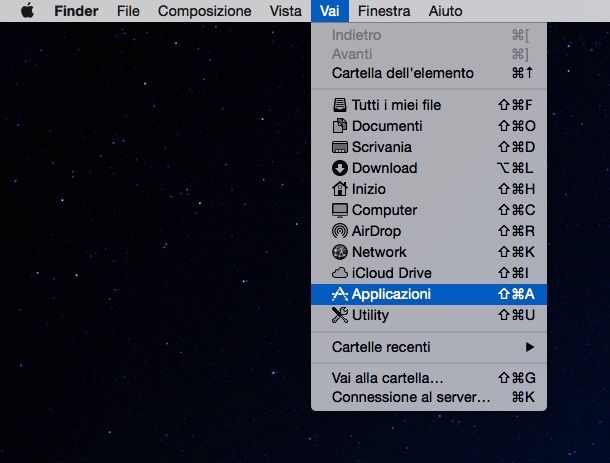Open the Vista menu

(x=286, y=11)
